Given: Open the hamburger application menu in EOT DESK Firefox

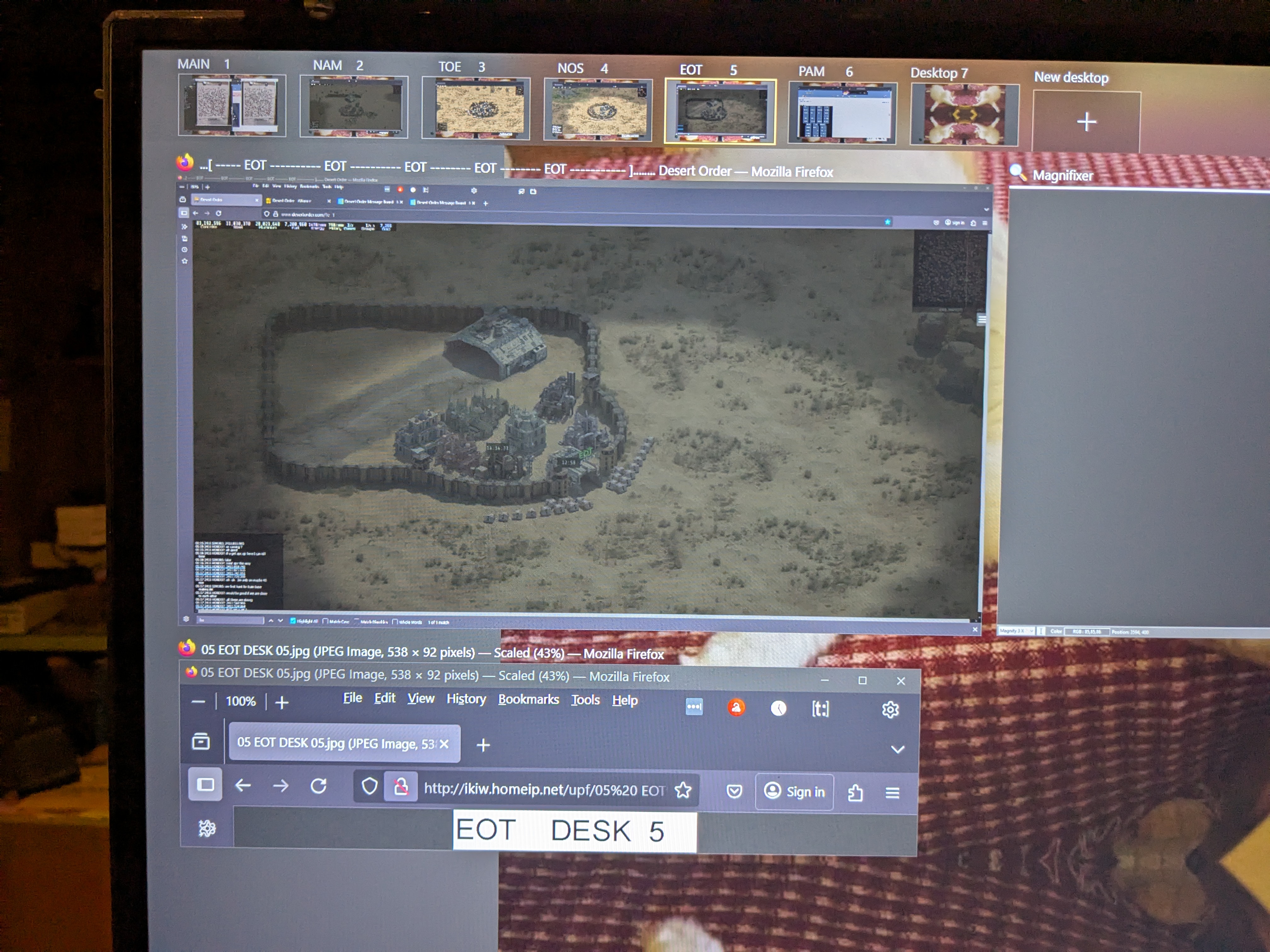Looking at the screenshot, I should (892, 793).
